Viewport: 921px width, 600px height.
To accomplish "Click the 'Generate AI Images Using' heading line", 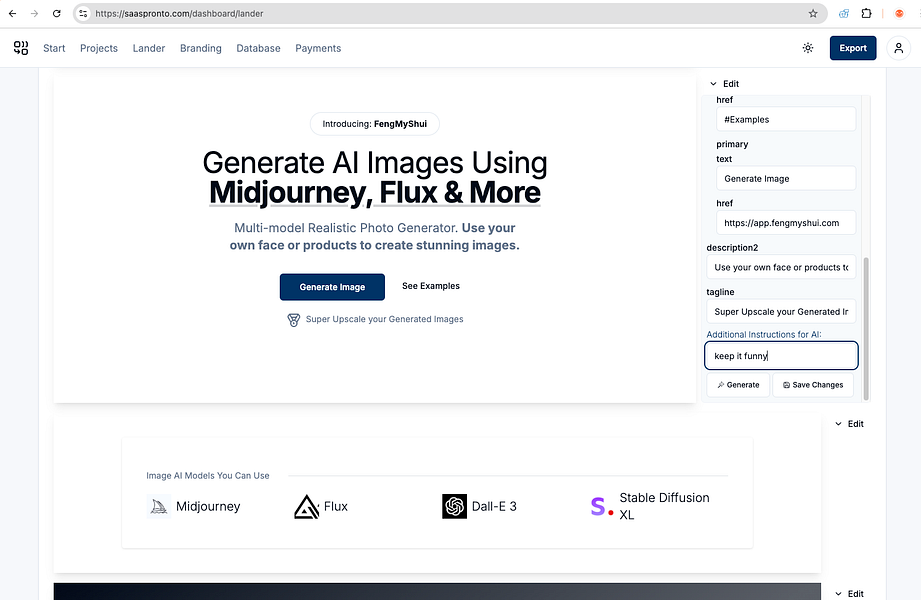I will [x=375, y=163].
